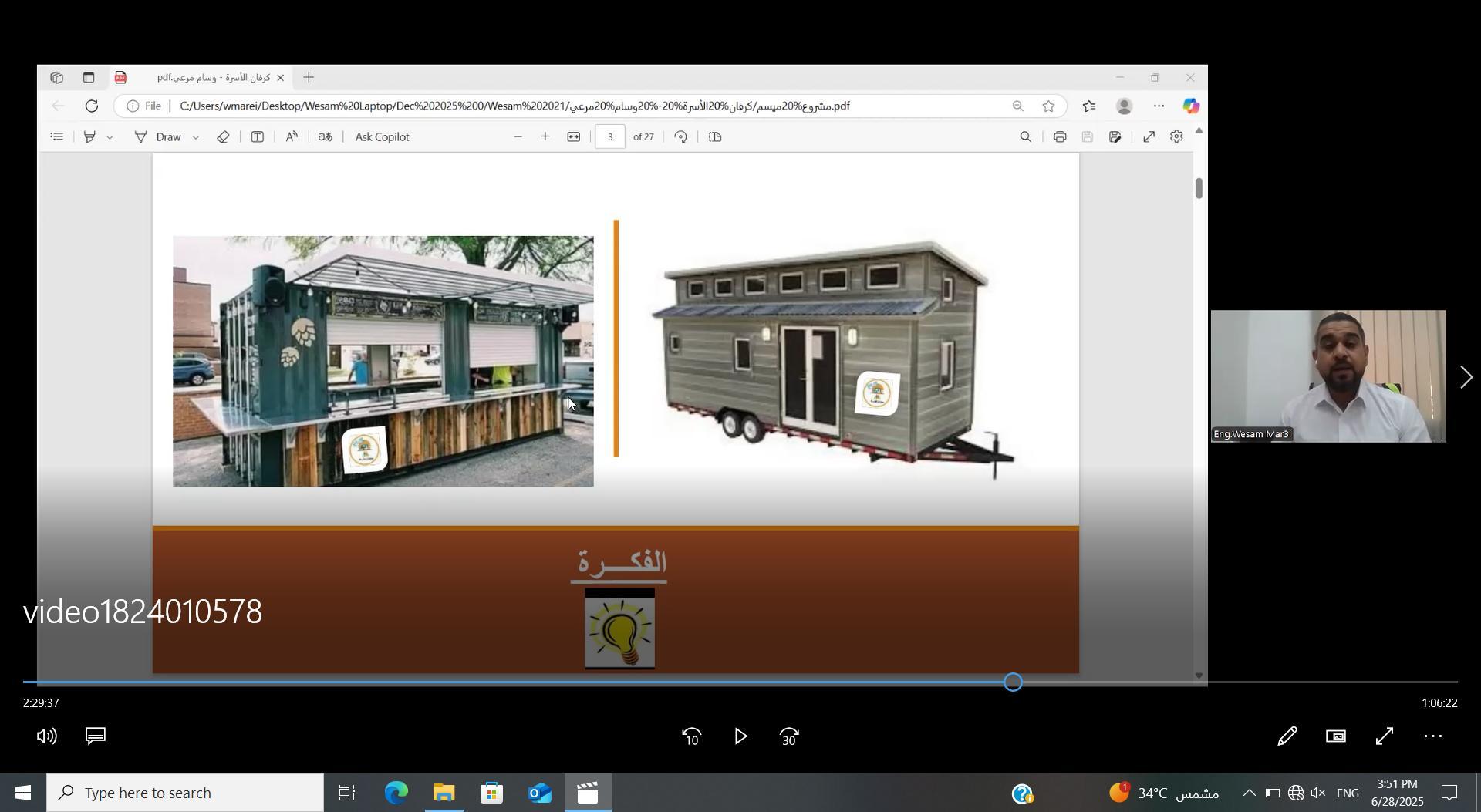The height and width of the screenshot is (812, 1481).
Task: Select the PDF Erase tool
Action: pyautogui.click(x=223, y=136)
